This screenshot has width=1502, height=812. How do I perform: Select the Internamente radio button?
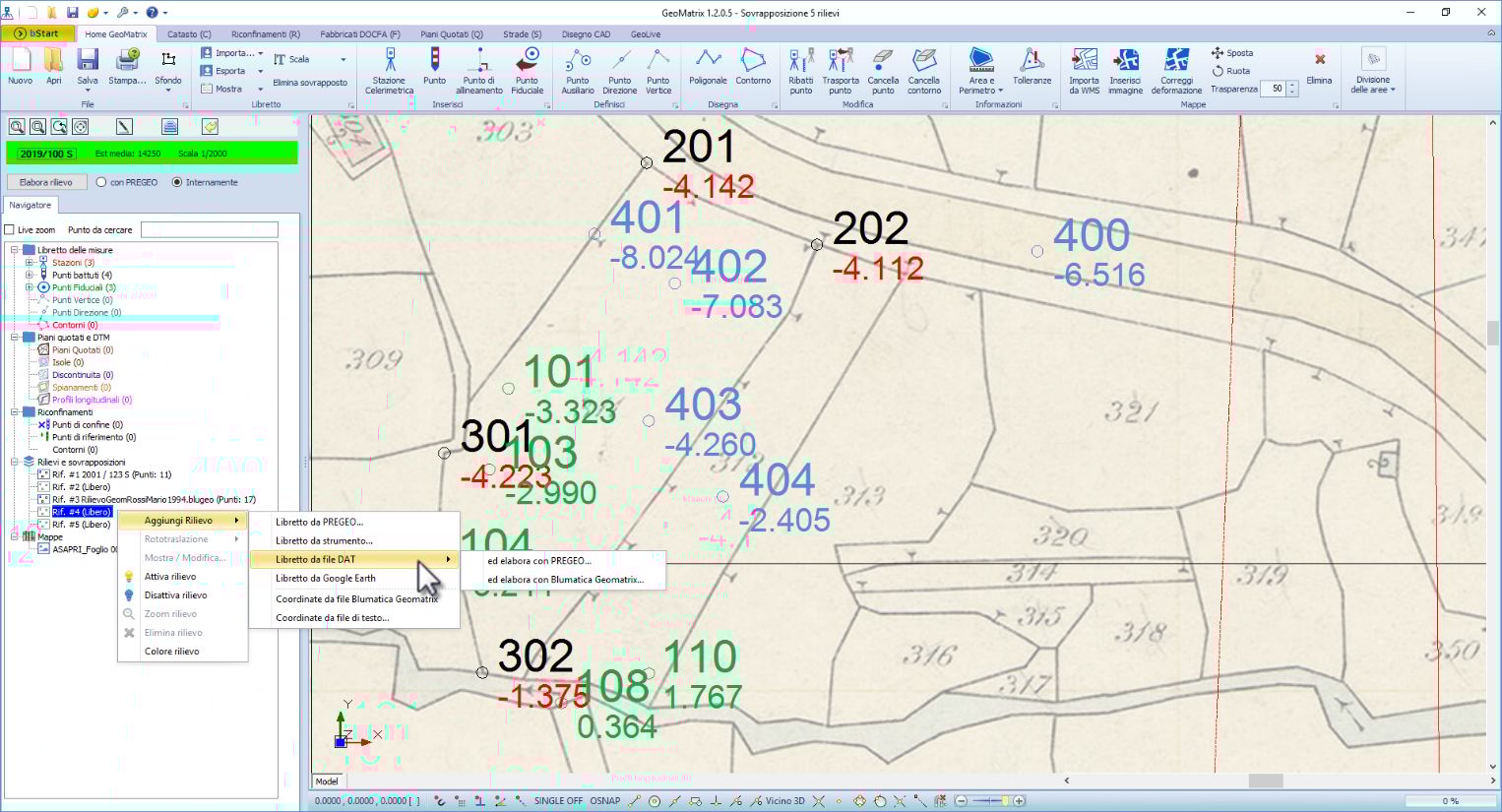[x=178, y=182]
